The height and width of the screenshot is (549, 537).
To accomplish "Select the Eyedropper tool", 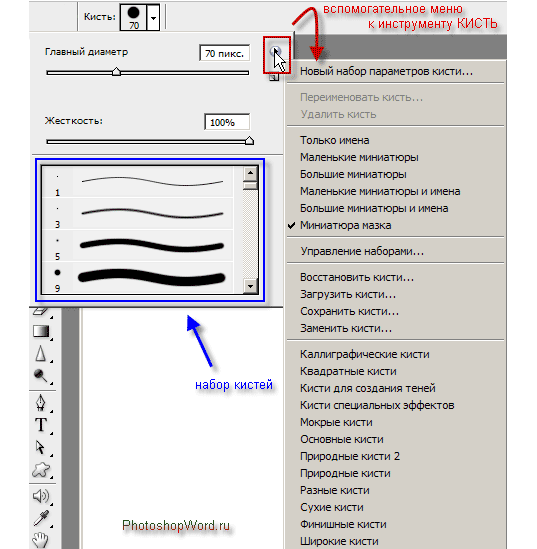I will coord(41,518).
